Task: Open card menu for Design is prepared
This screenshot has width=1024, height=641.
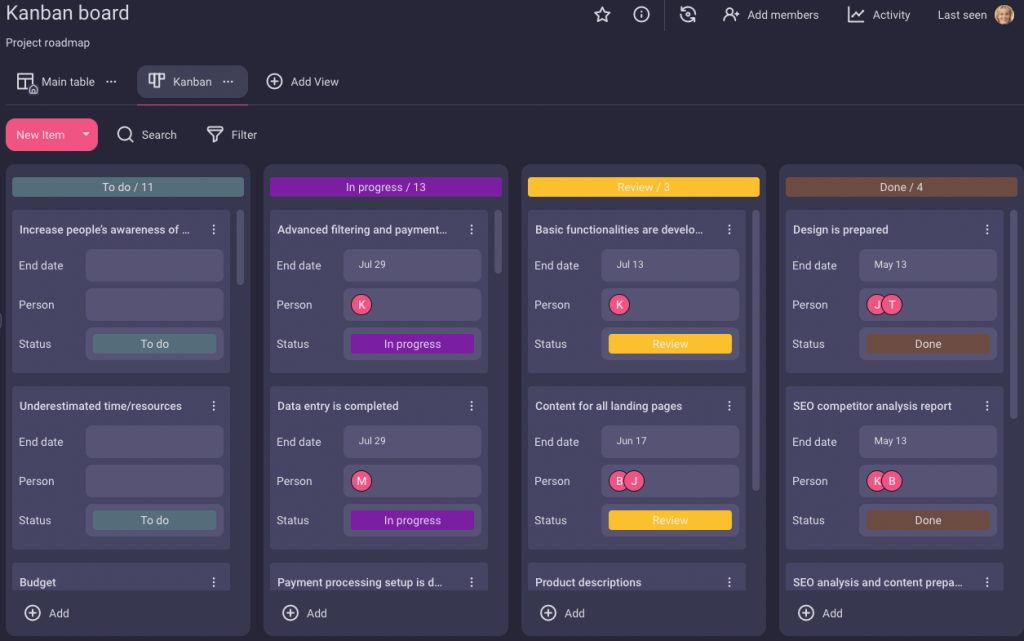Action: [987, 229]
